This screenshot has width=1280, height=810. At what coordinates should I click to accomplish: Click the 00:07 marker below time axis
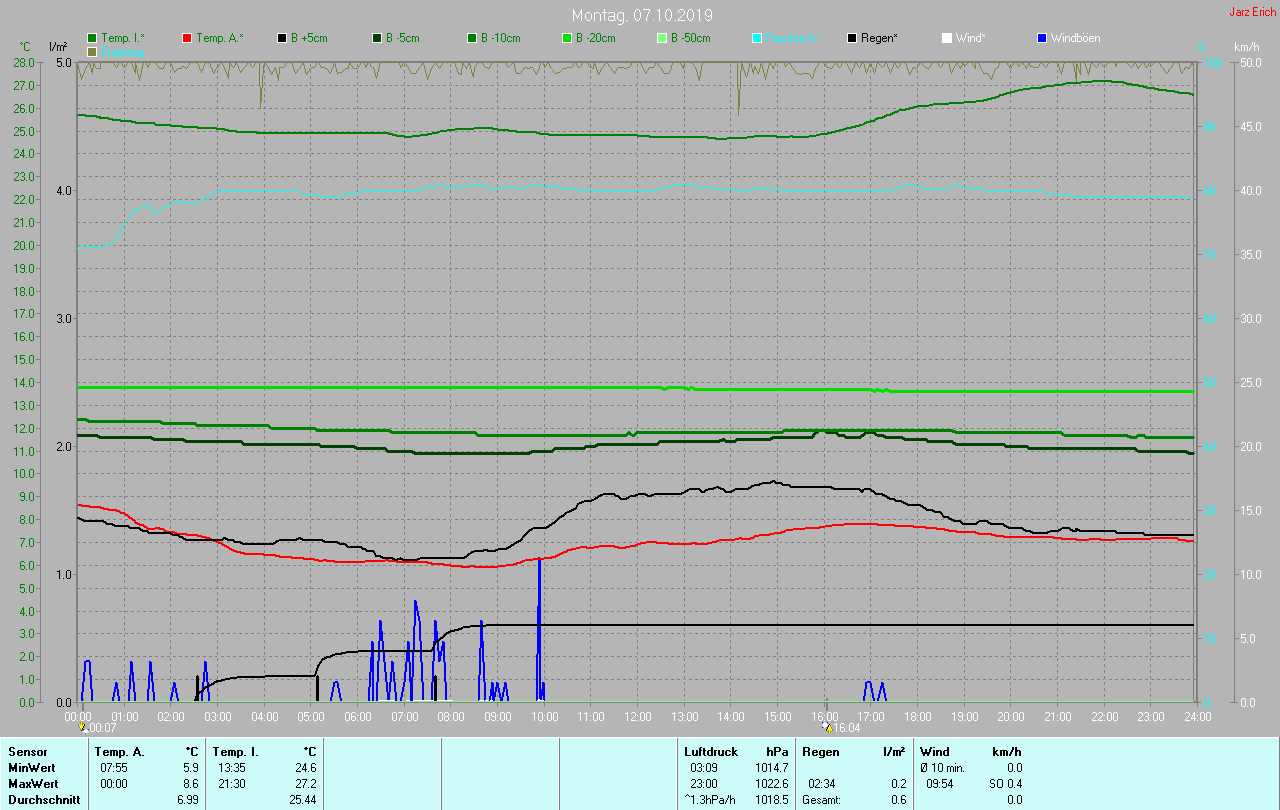tap(101, 728)
